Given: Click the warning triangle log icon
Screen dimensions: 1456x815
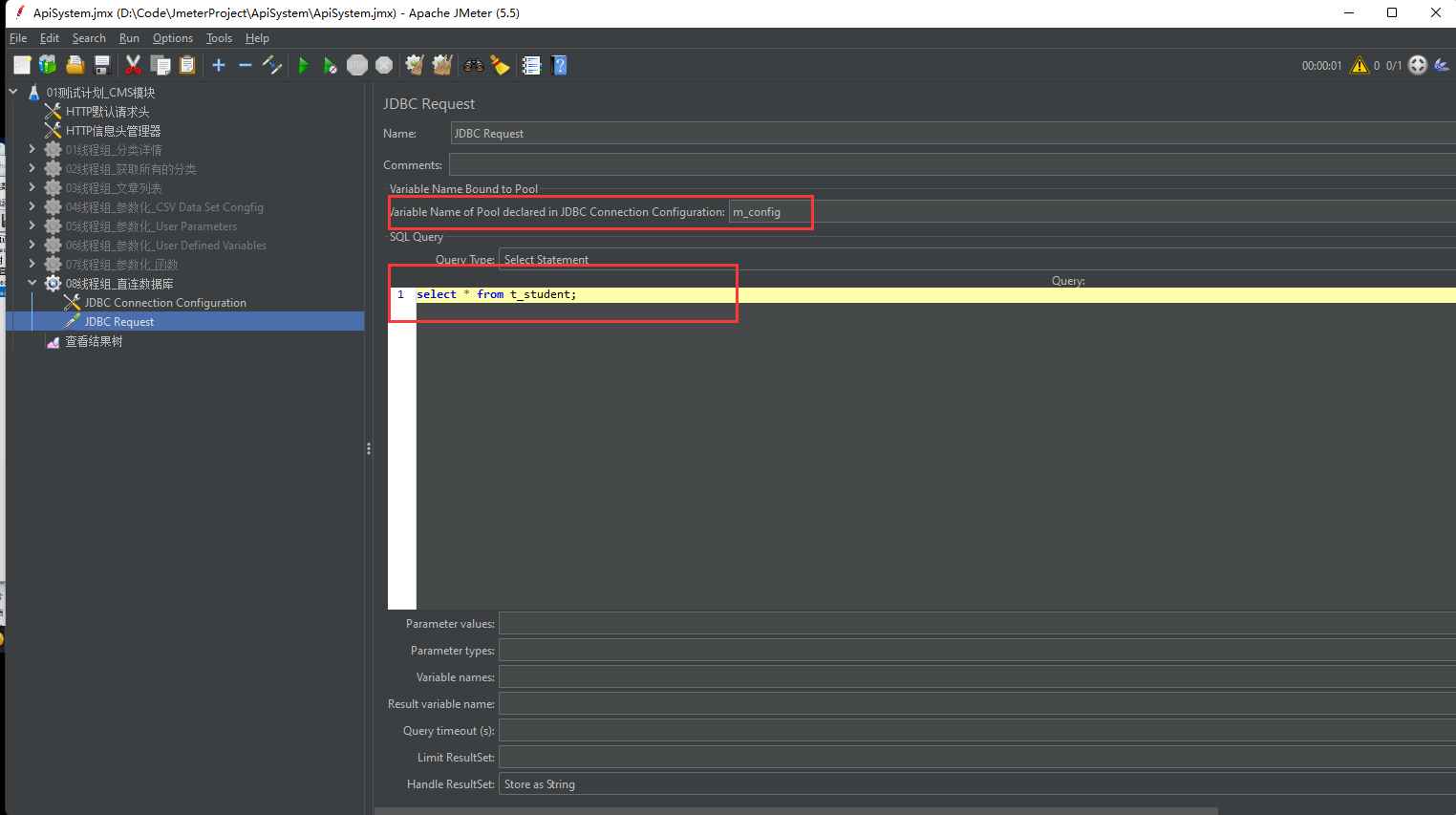Looking at the screenshot, I should pyautogui.click(x=1360, y=65).
